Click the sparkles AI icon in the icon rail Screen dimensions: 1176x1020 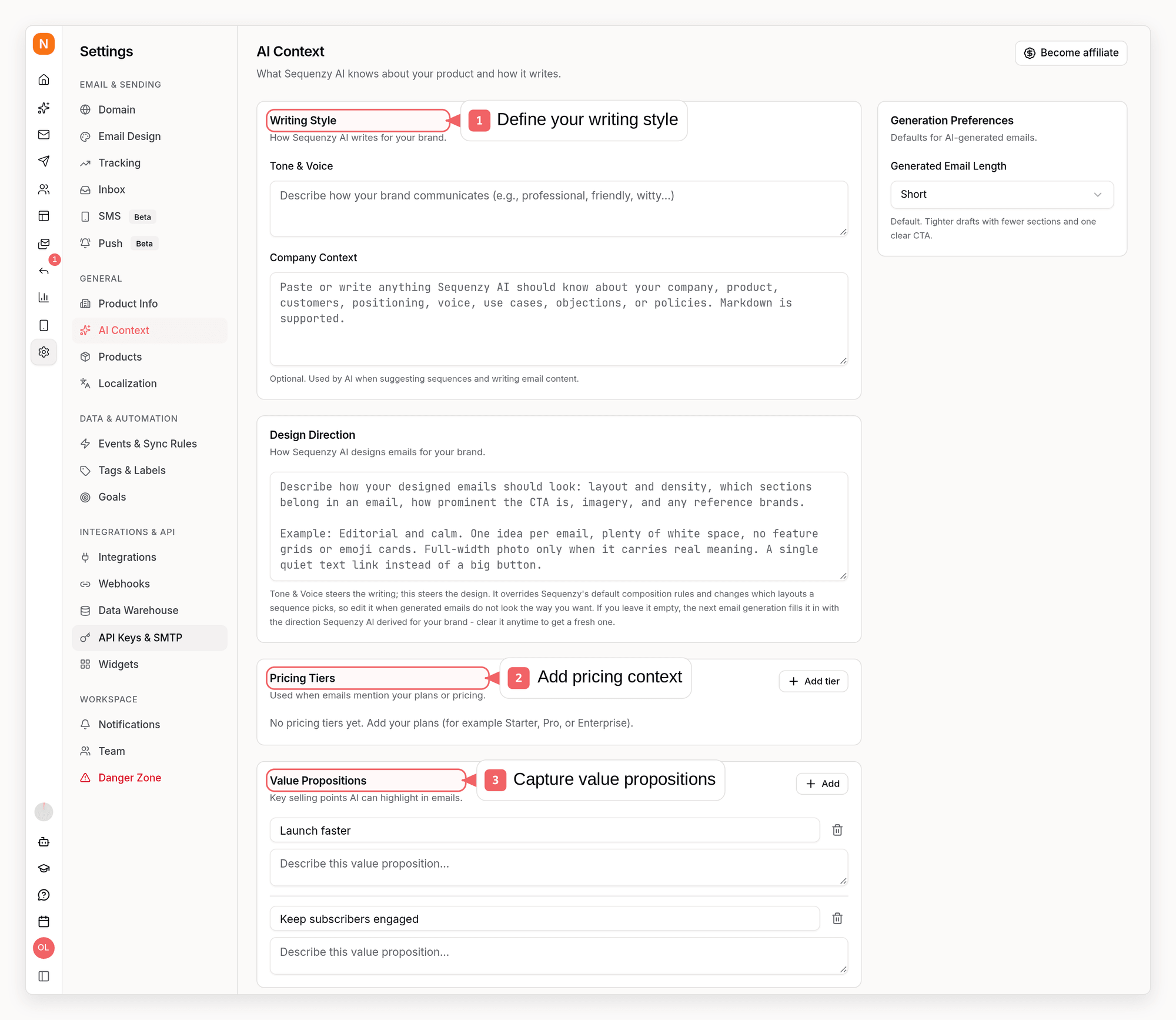(44, 108)
